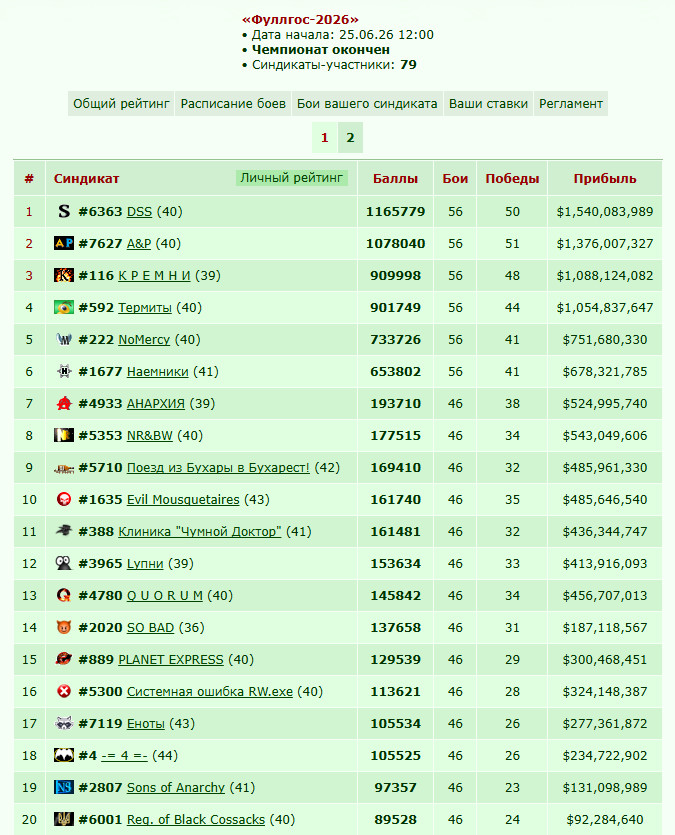Screen dimensions: 675x835
Task: Click the Личный рейтинг button
Action: [292, 178]
